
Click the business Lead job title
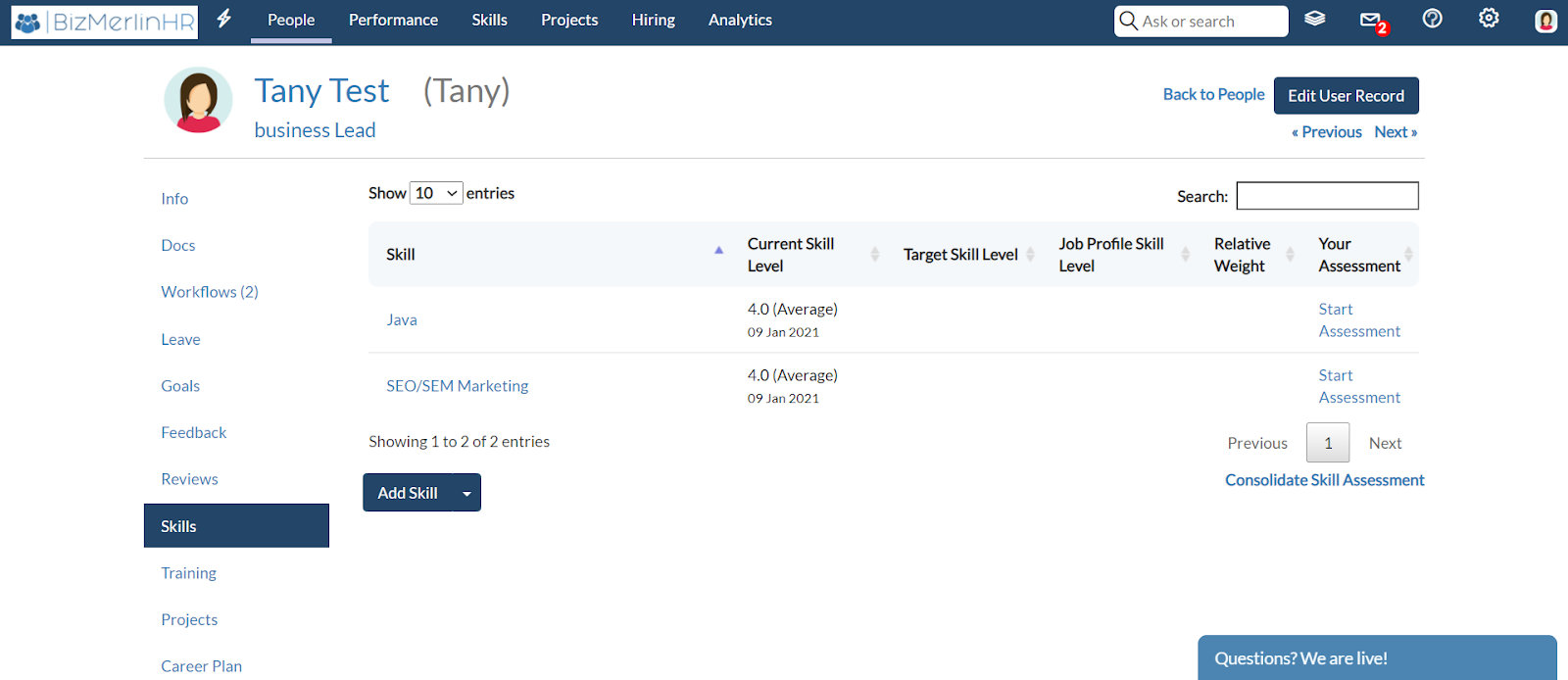[315, 130]
